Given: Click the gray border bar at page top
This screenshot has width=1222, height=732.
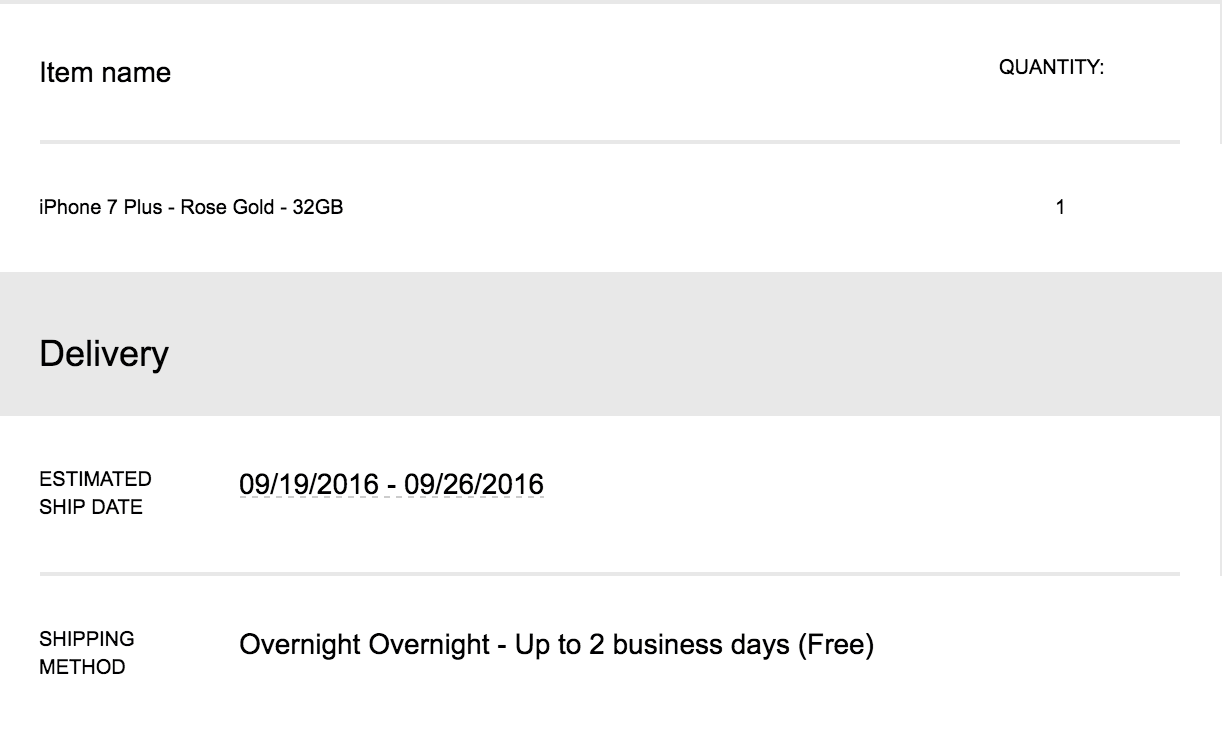Looking at the screenshot, I should coord(610,2).
